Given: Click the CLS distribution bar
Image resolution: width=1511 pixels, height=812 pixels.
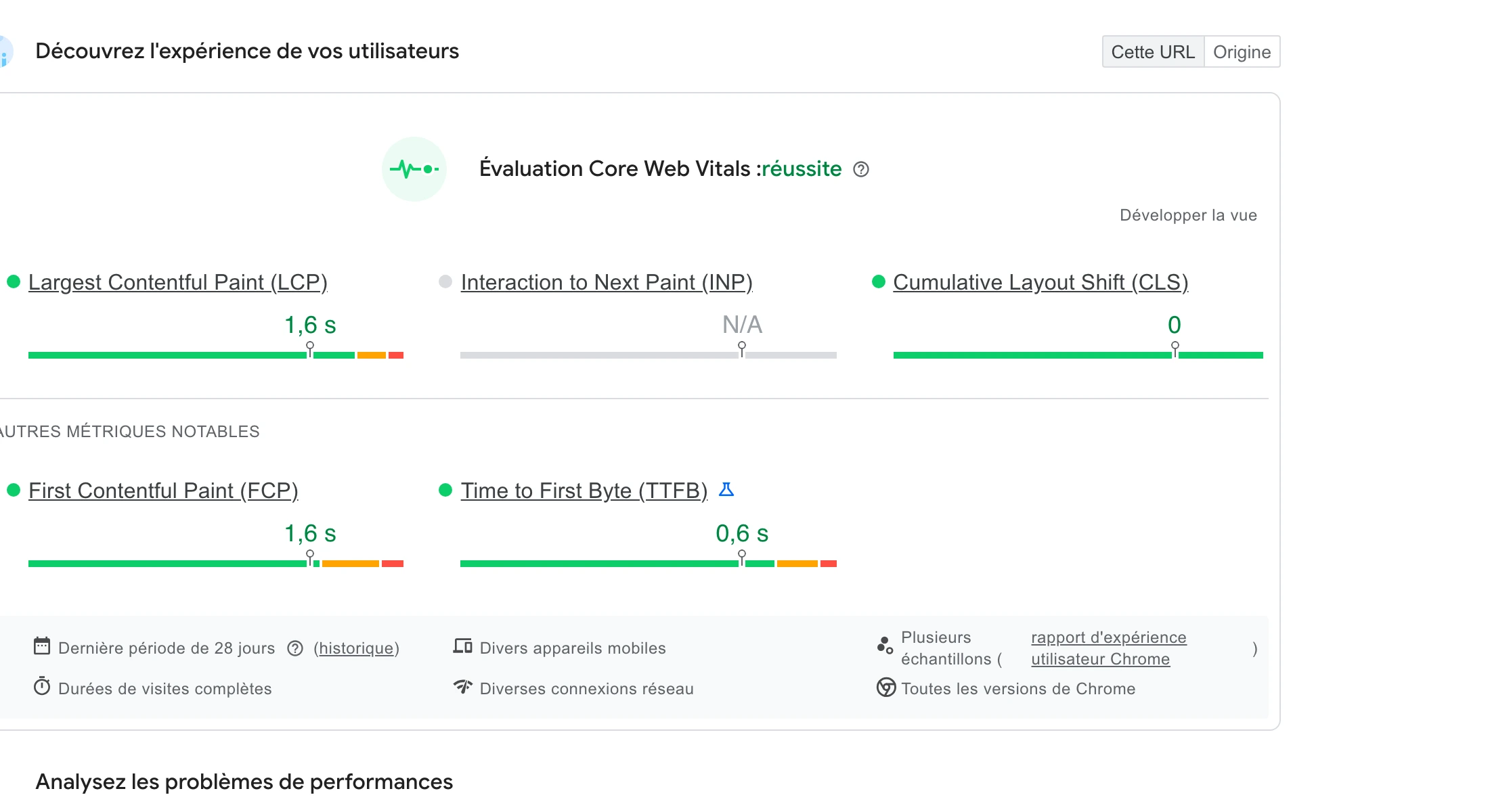Looking at the screenshot, I should tap(1078, 355).
